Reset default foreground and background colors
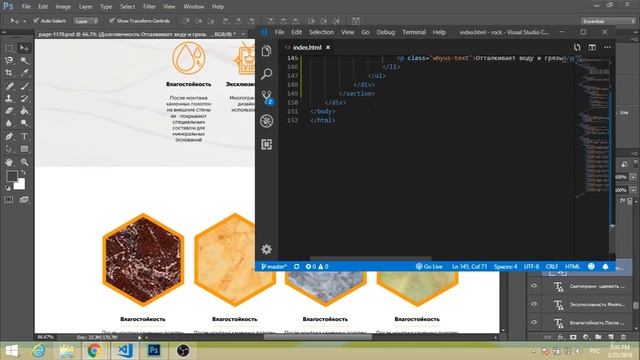Image resolution: width=640 pixels, height=360 pixels. click(8, 188)
